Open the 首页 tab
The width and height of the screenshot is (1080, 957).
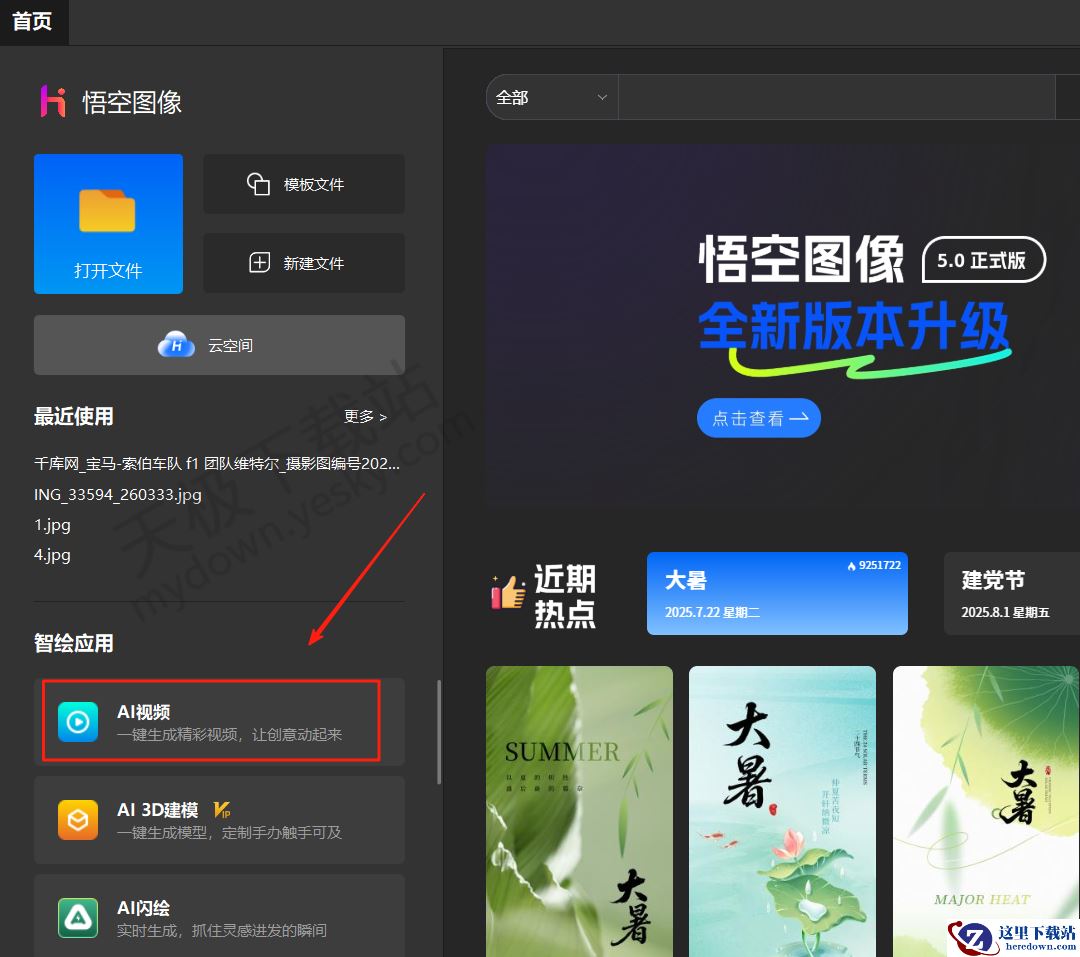coord(32,21)
